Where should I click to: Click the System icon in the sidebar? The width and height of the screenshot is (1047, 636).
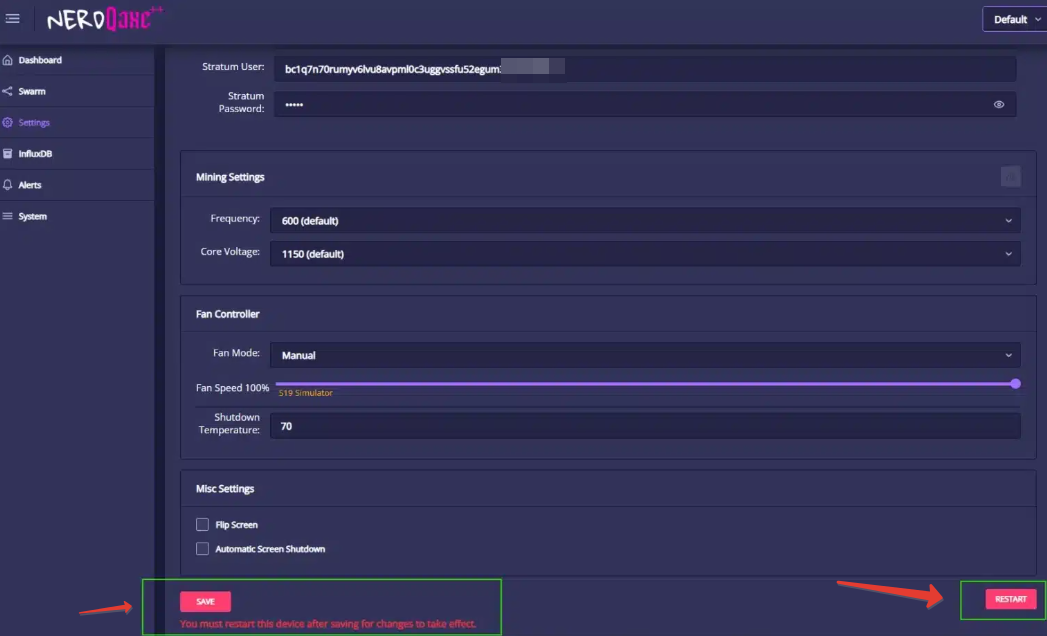pos(8,216)
